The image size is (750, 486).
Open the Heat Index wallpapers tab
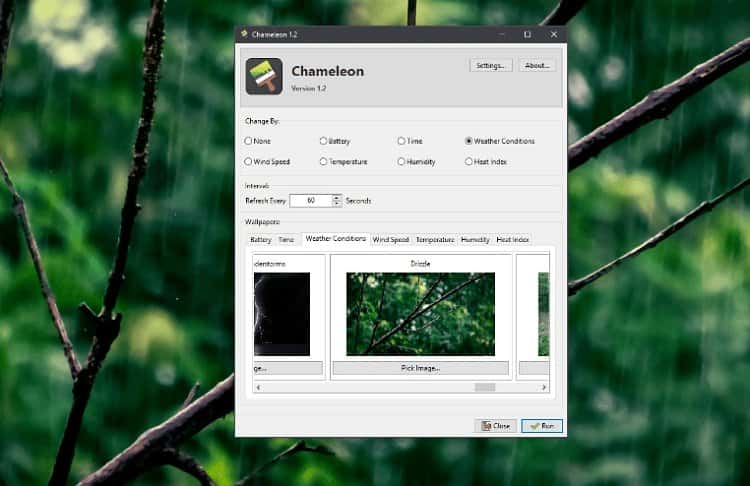point(513,240)
